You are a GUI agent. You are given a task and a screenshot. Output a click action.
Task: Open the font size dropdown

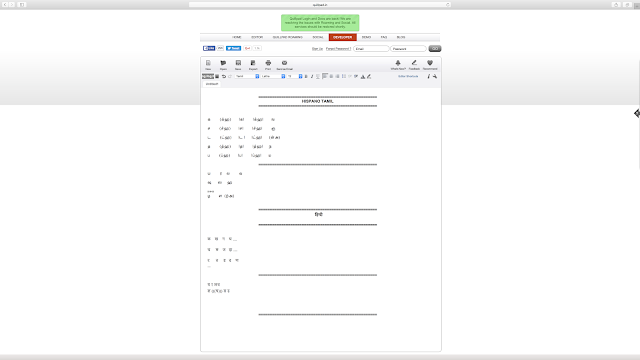pyautogui.click(x=295, y=76)
